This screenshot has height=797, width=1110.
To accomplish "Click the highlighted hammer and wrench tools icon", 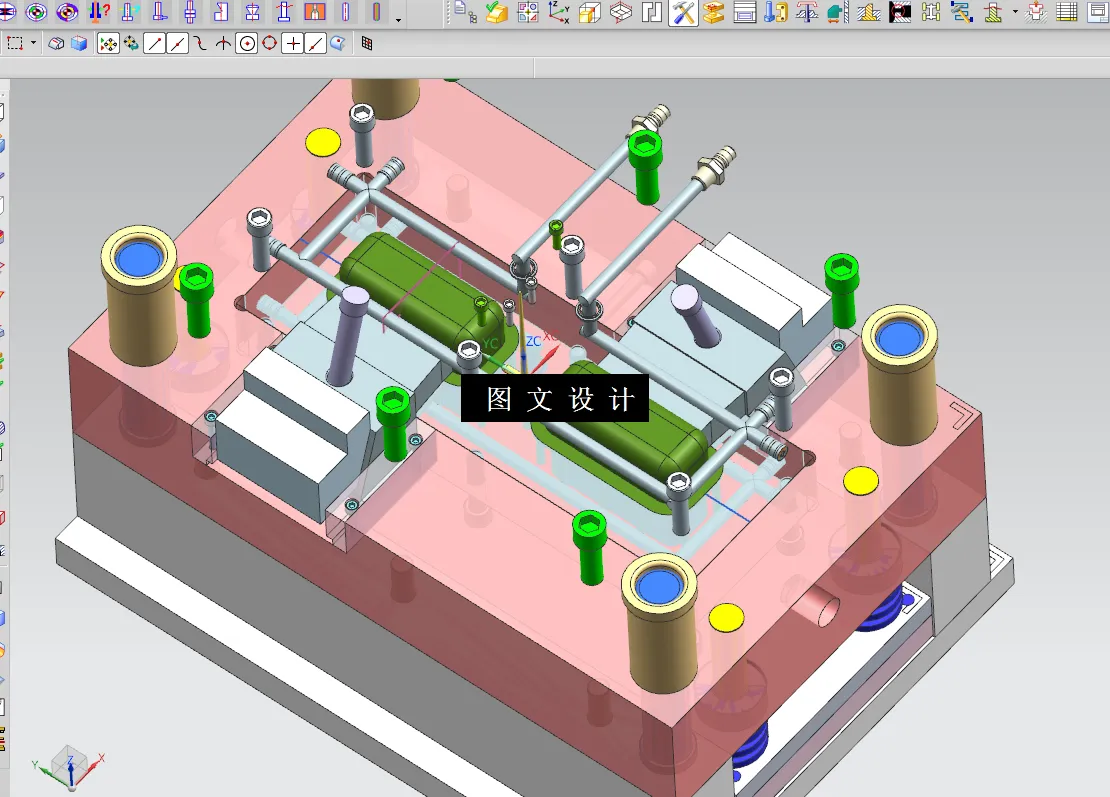I will tap(683, 11).
